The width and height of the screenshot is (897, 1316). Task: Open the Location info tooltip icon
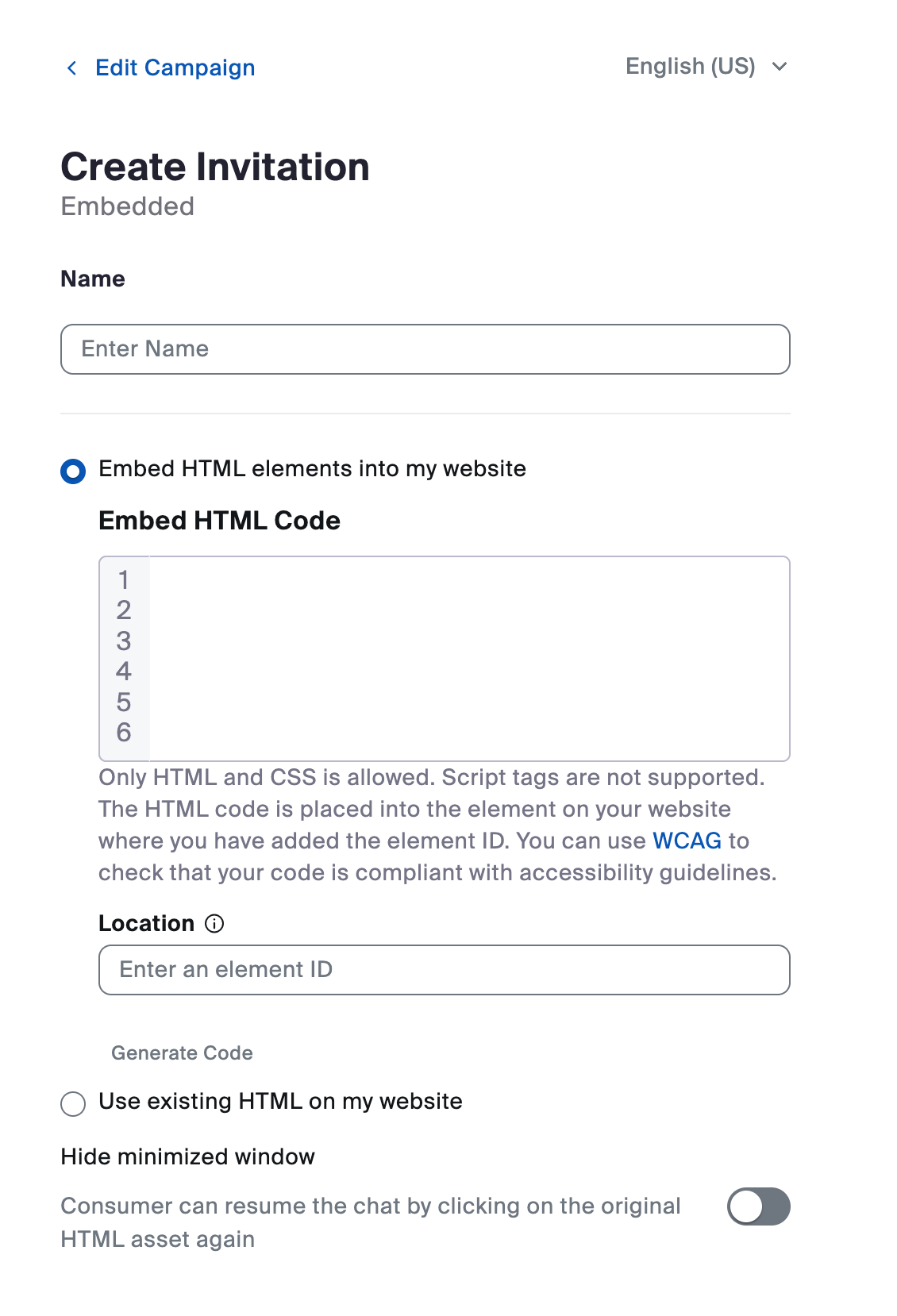pos(214,923)
